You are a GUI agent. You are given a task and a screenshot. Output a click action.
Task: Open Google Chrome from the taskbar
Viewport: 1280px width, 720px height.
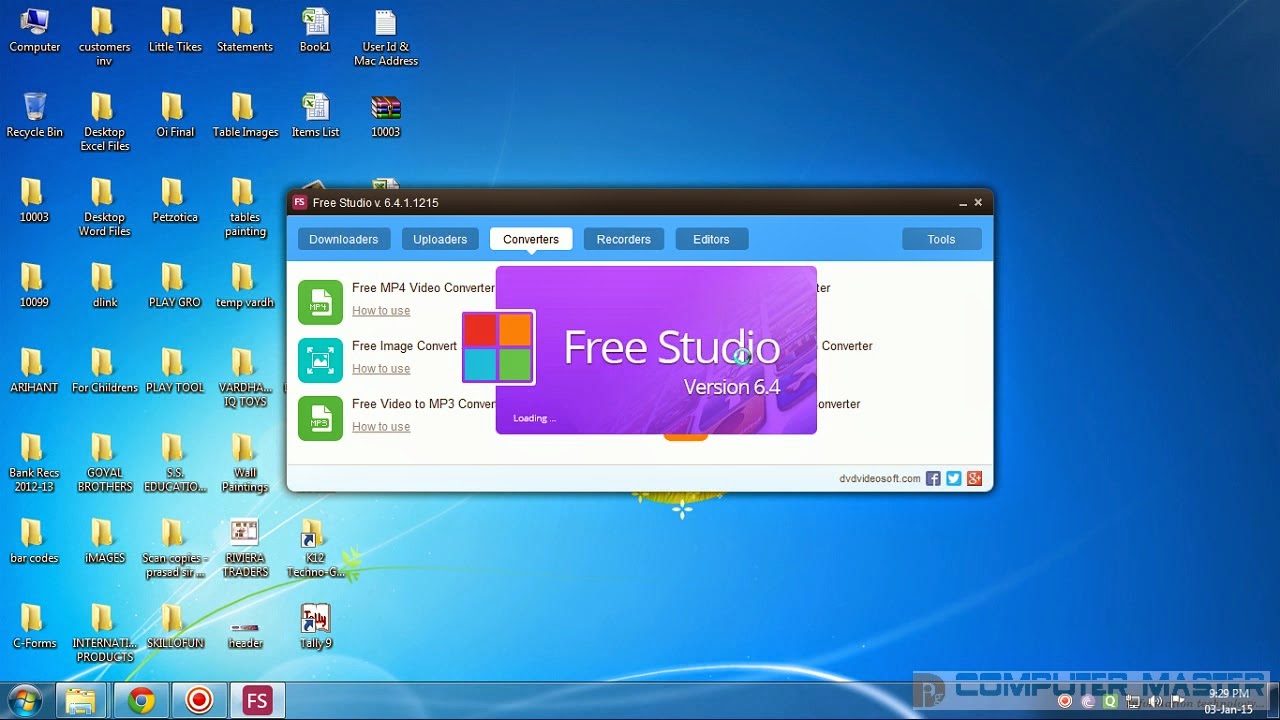tap(141, 701)
